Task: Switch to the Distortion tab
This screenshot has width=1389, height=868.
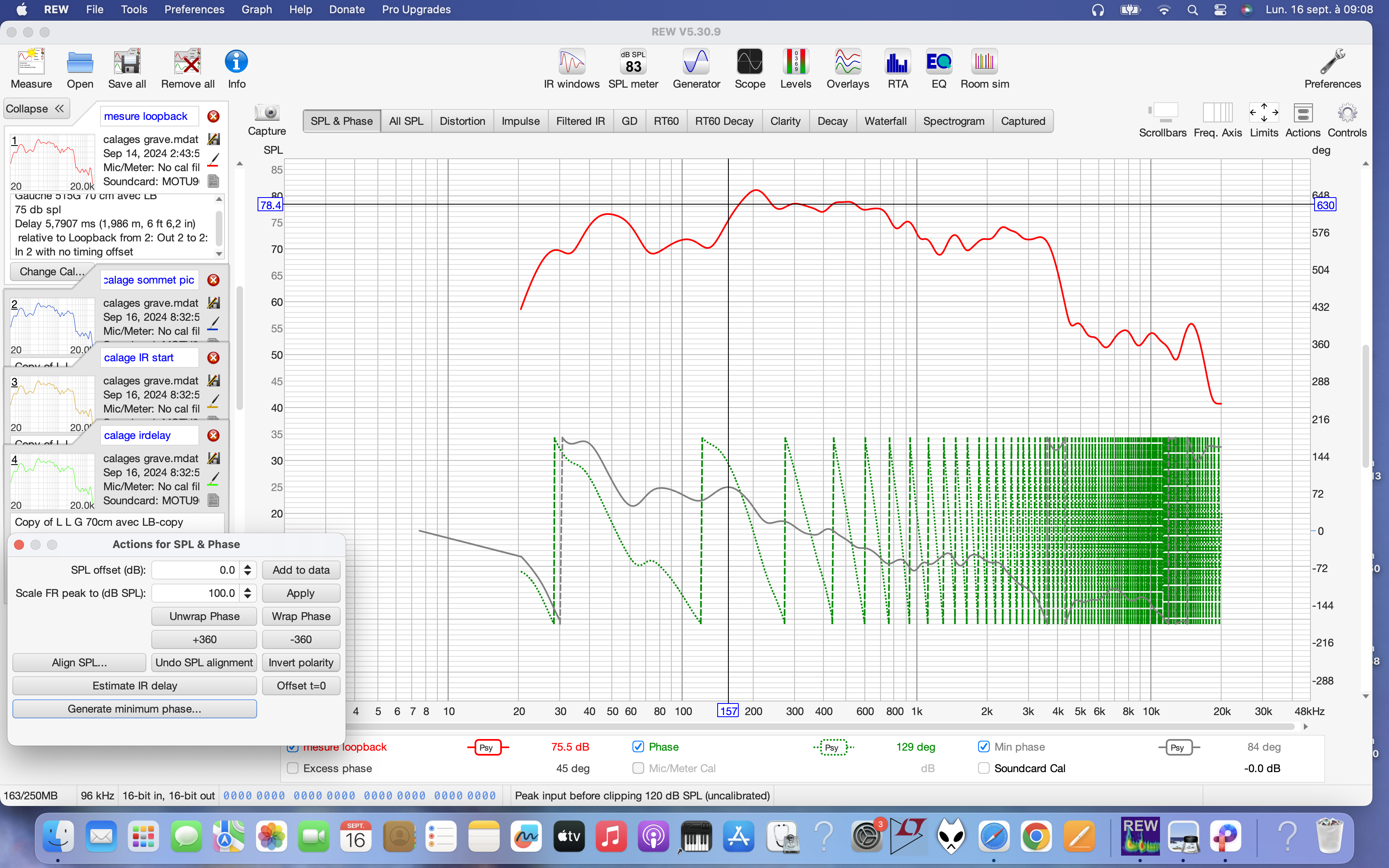Action: (462, 121)
